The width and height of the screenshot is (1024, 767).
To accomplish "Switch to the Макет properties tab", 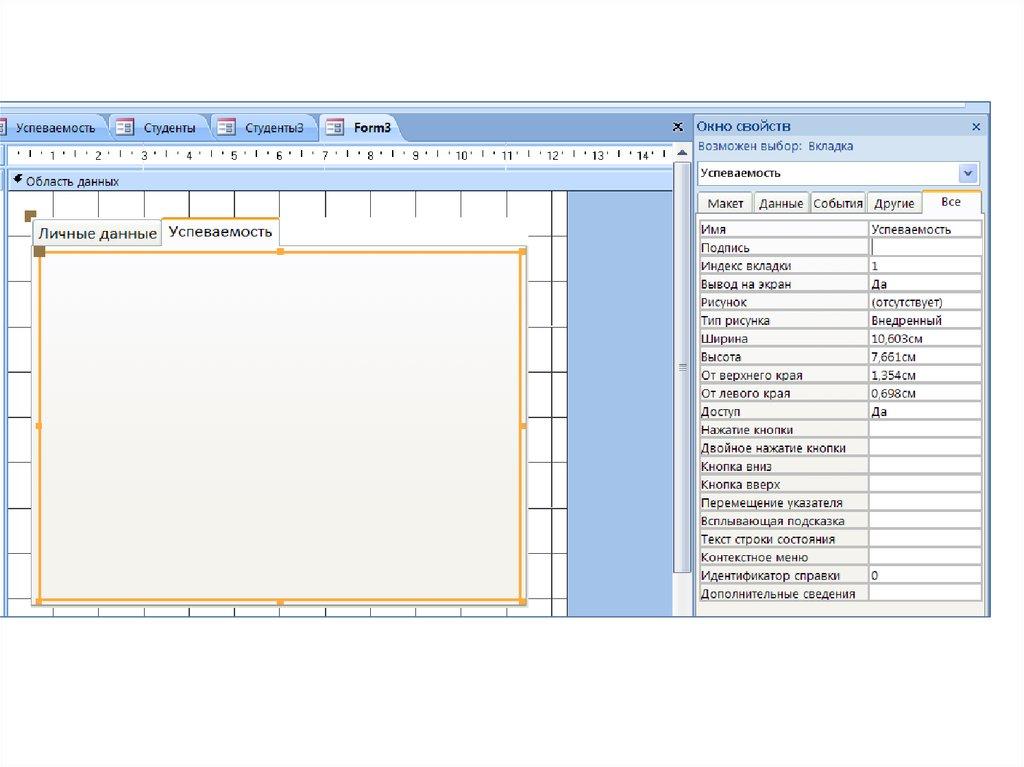I will pyautogui.click(x=725, y=203).
